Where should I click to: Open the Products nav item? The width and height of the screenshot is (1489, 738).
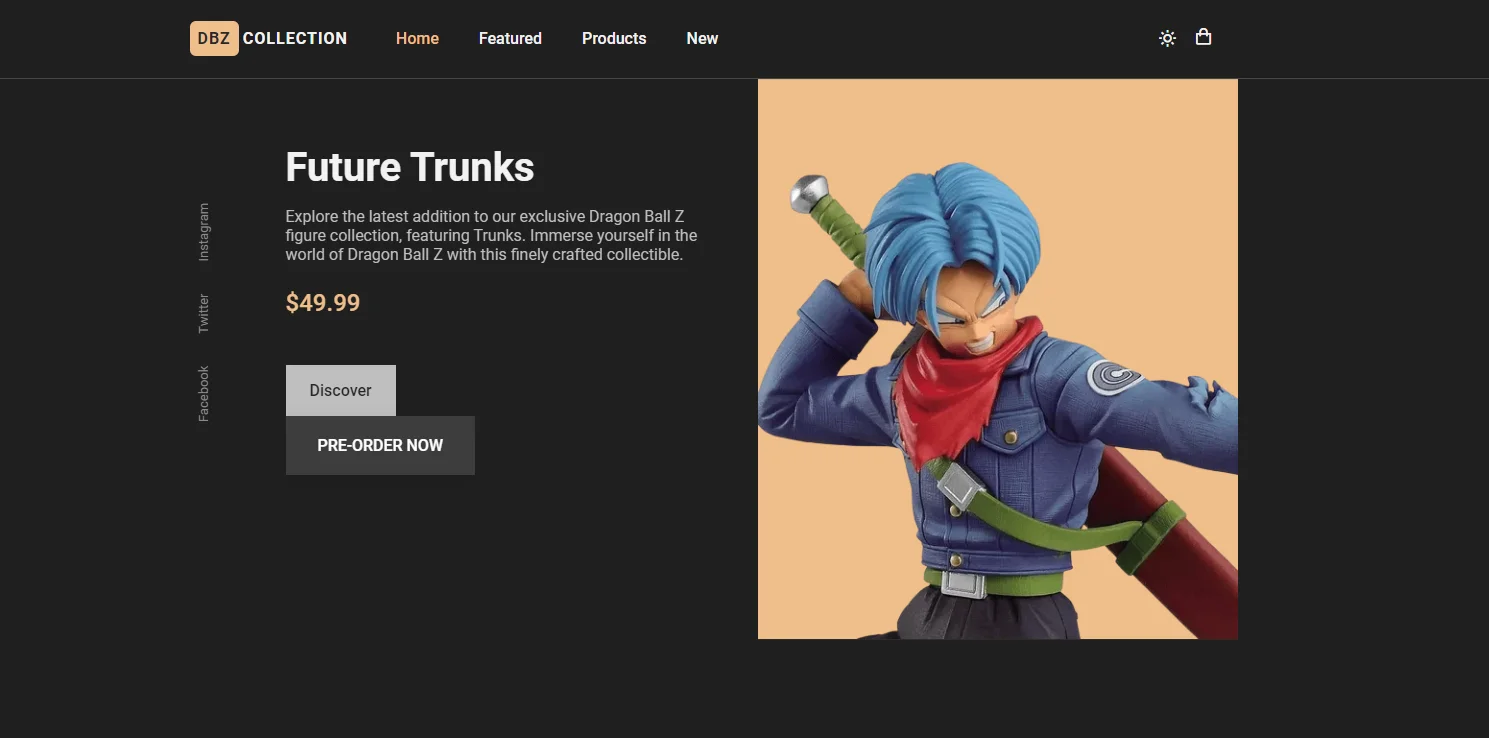(x=614, y=38)
